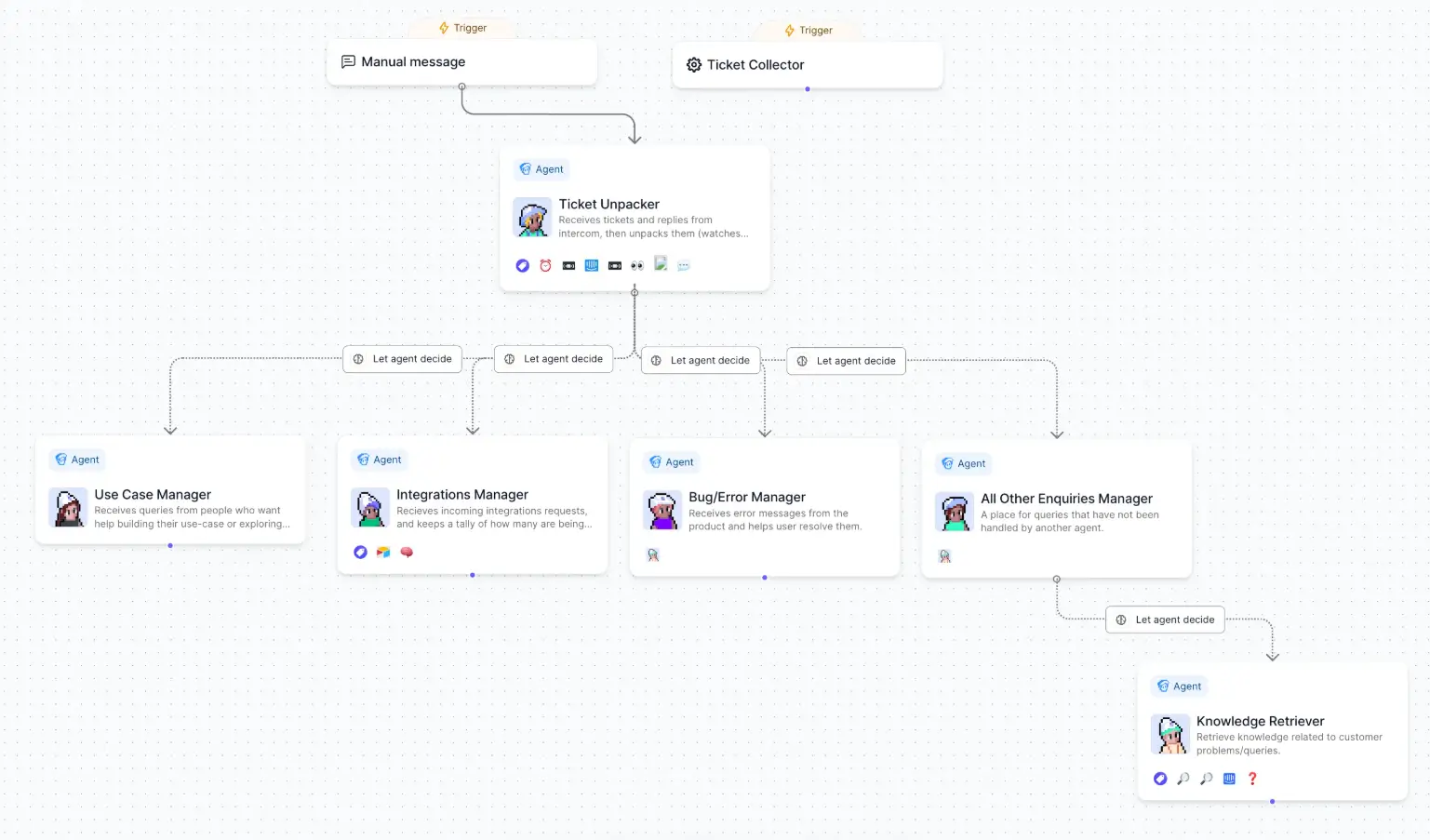Click 'Let agent decide' leading to Knowledge Retriever
Screen dimensions: 1430x840
pyautogui.click(x=1165, y=620)
